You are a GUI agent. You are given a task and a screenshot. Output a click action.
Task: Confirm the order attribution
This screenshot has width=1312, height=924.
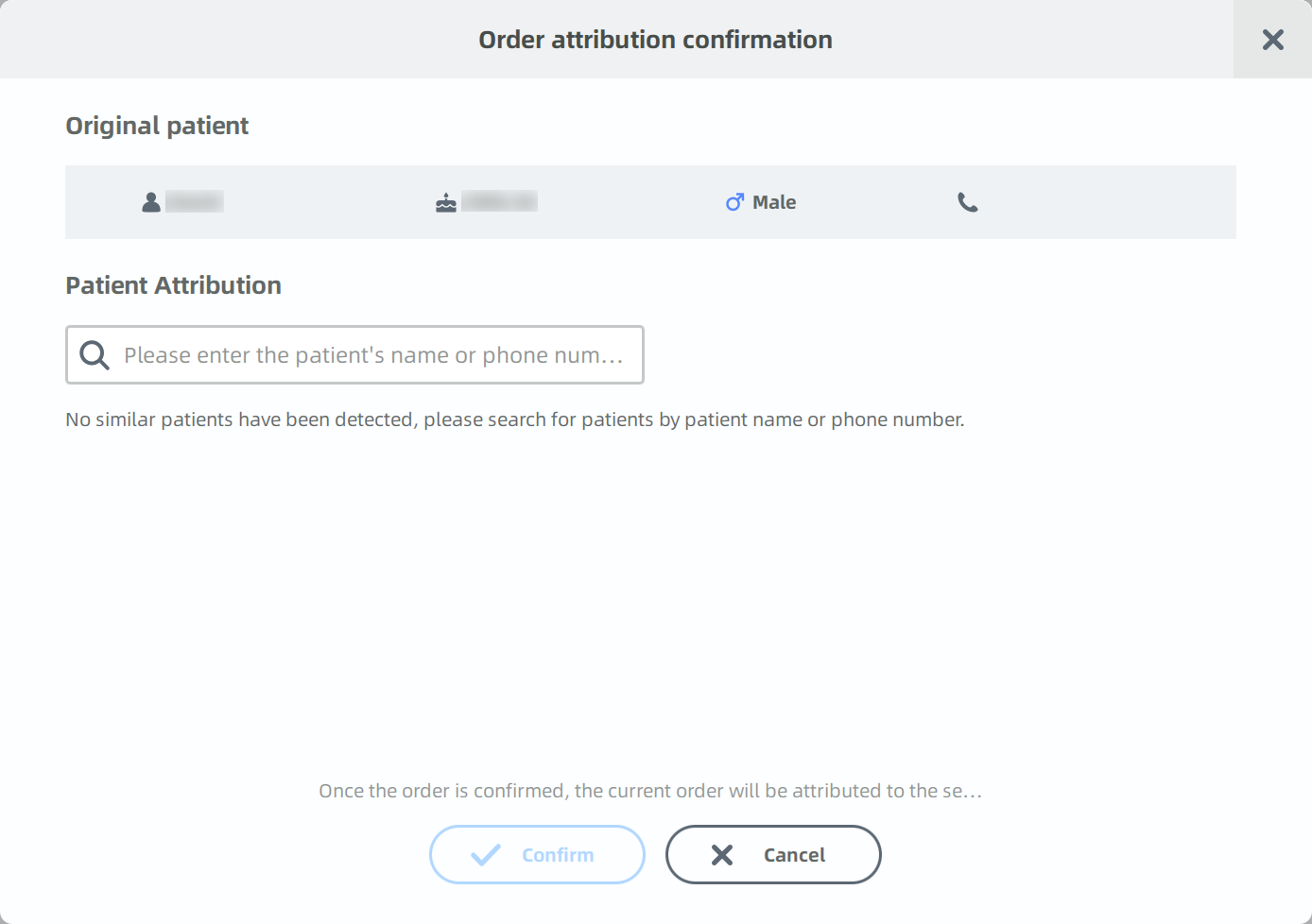pos(537,855)
